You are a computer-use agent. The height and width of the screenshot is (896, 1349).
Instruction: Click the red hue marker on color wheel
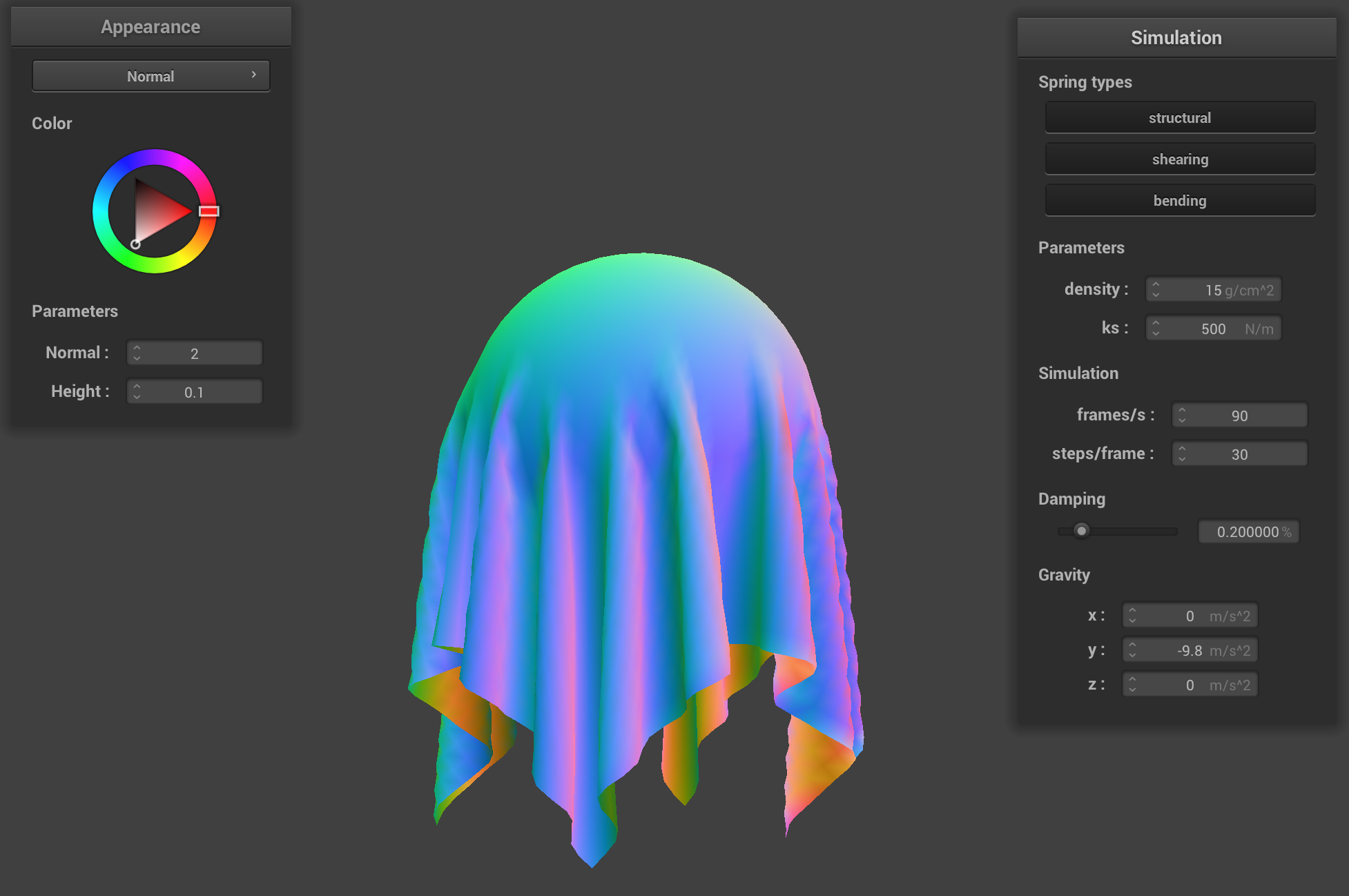(x=209, y=211)
